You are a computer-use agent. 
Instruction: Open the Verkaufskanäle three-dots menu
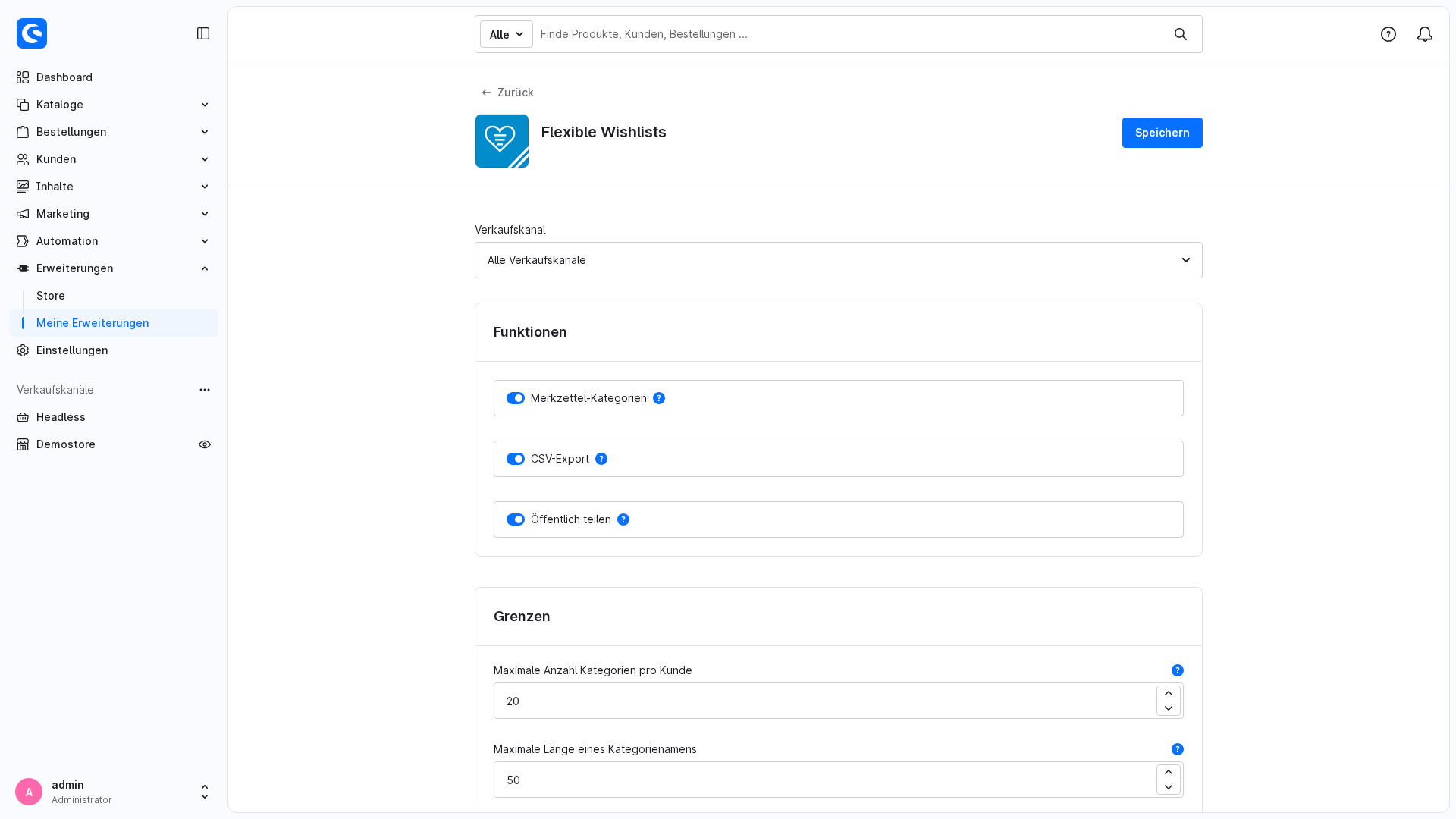(205, 390)
